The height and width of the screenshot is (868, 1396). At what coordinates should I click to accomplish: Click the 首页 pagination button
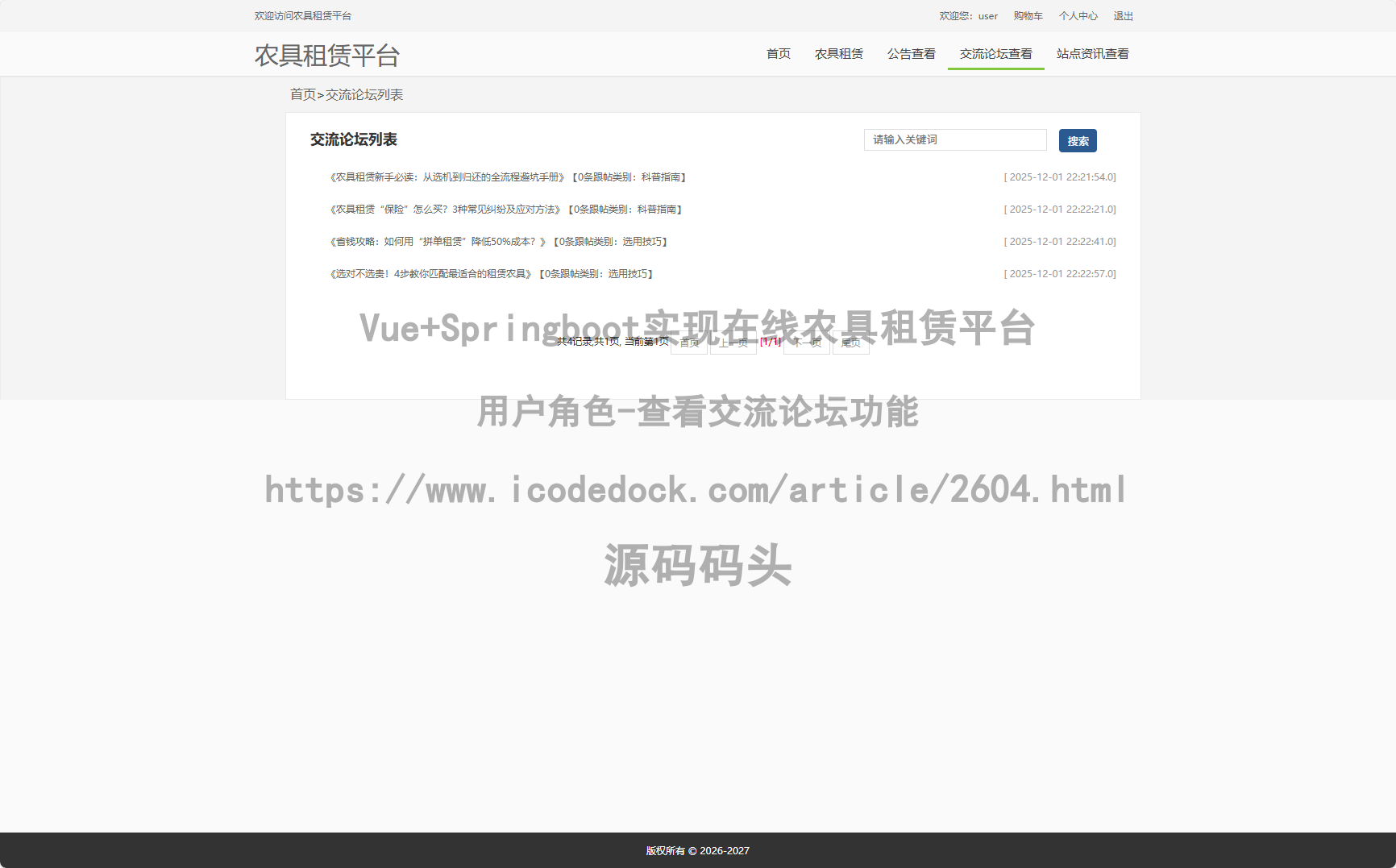click(689, 343)
